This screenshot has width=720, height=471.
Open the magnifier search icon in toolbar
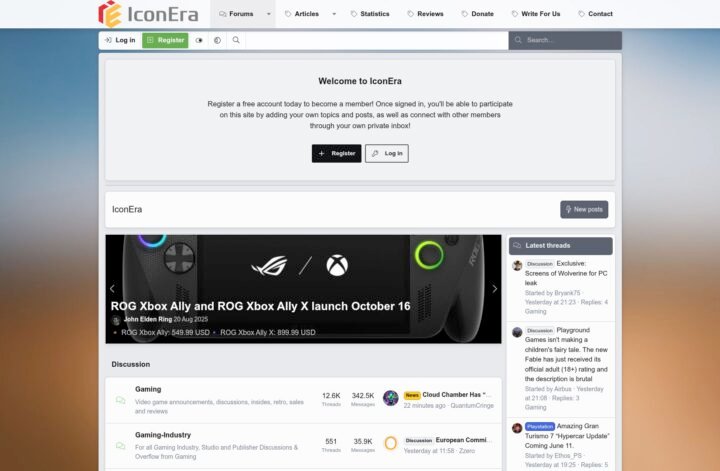[236, 40]
